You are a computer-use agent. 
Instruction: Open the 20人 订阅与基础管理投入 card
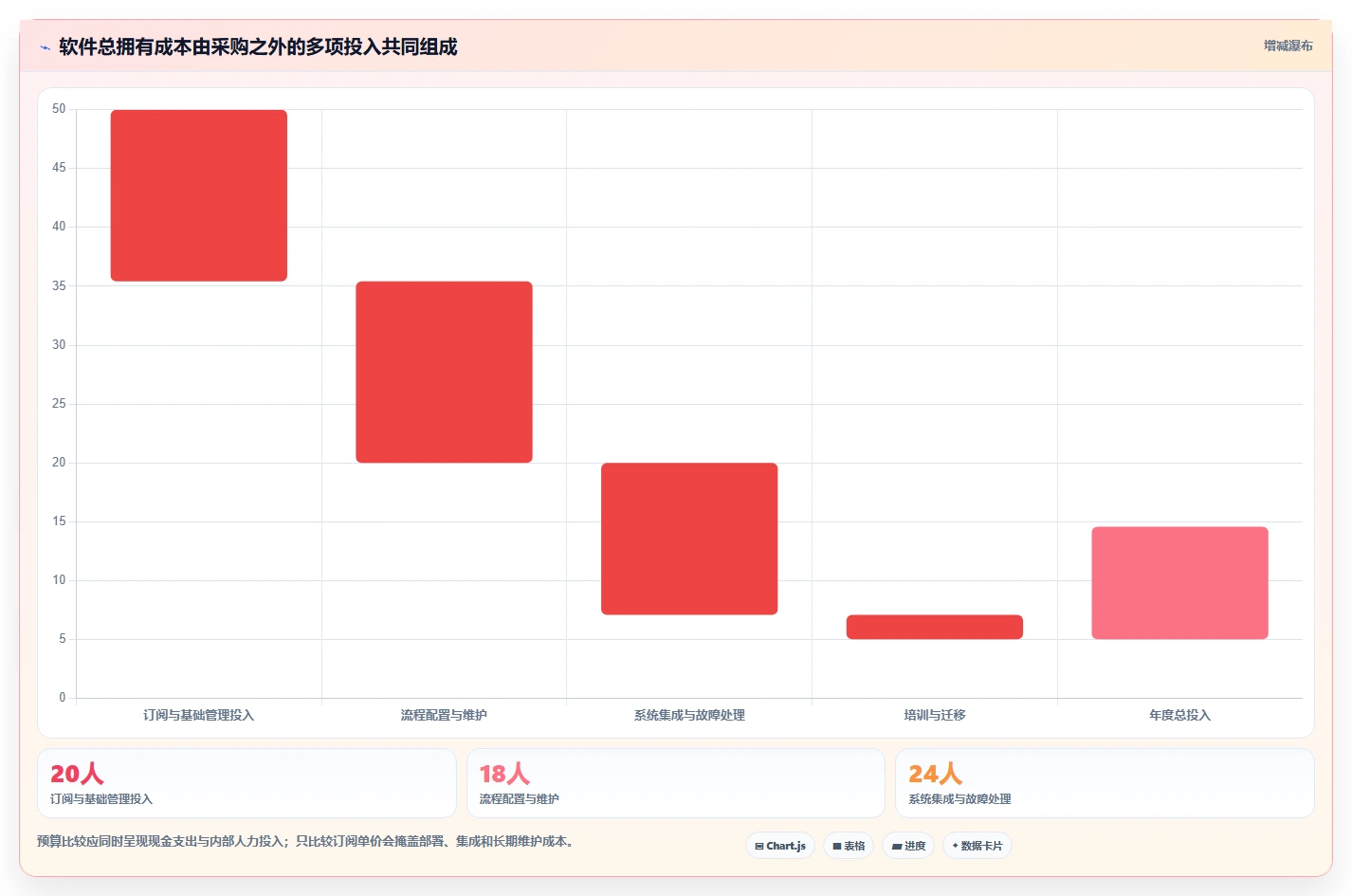(247, 783)
